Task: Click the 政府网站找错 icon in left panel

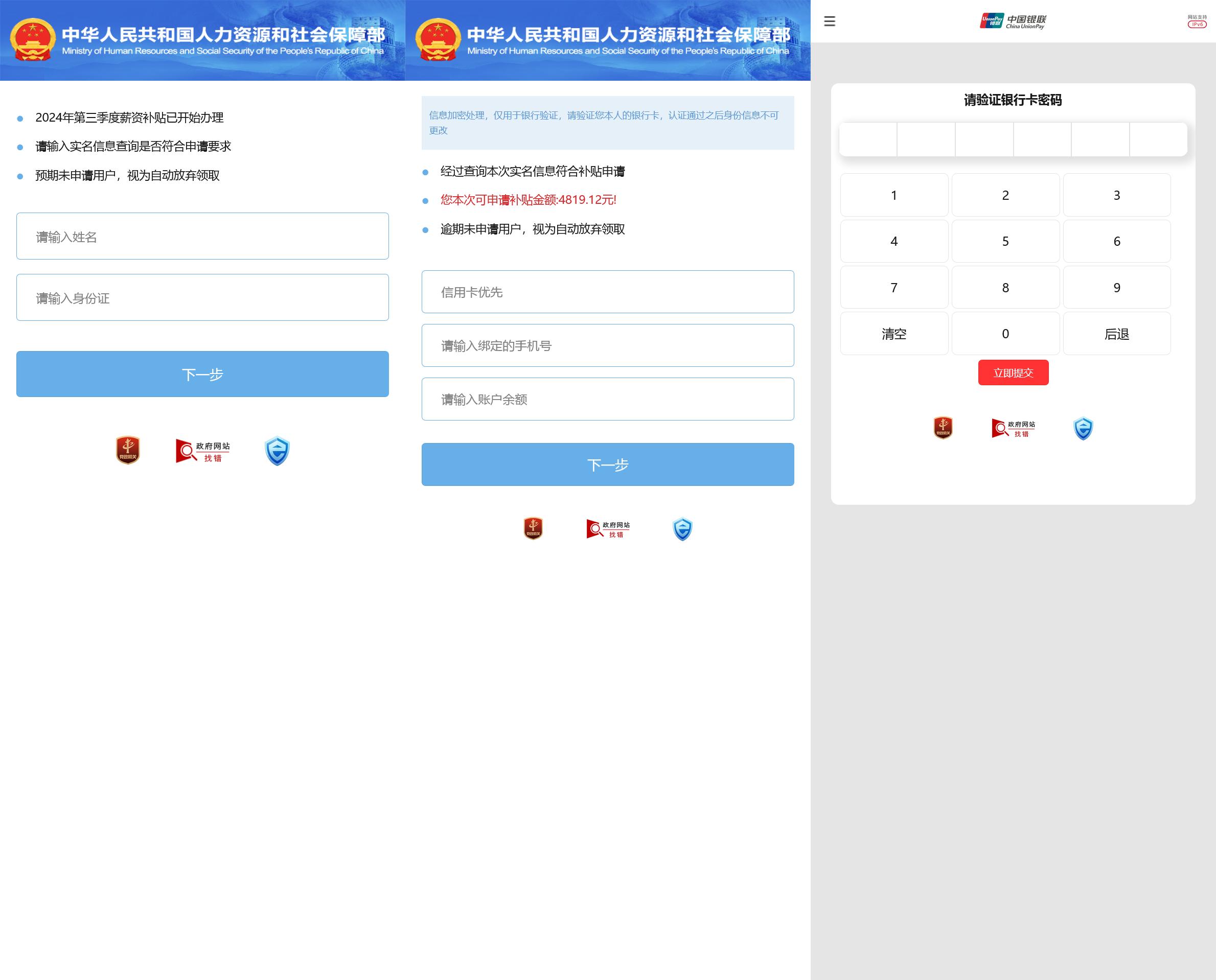Action: 203,451
